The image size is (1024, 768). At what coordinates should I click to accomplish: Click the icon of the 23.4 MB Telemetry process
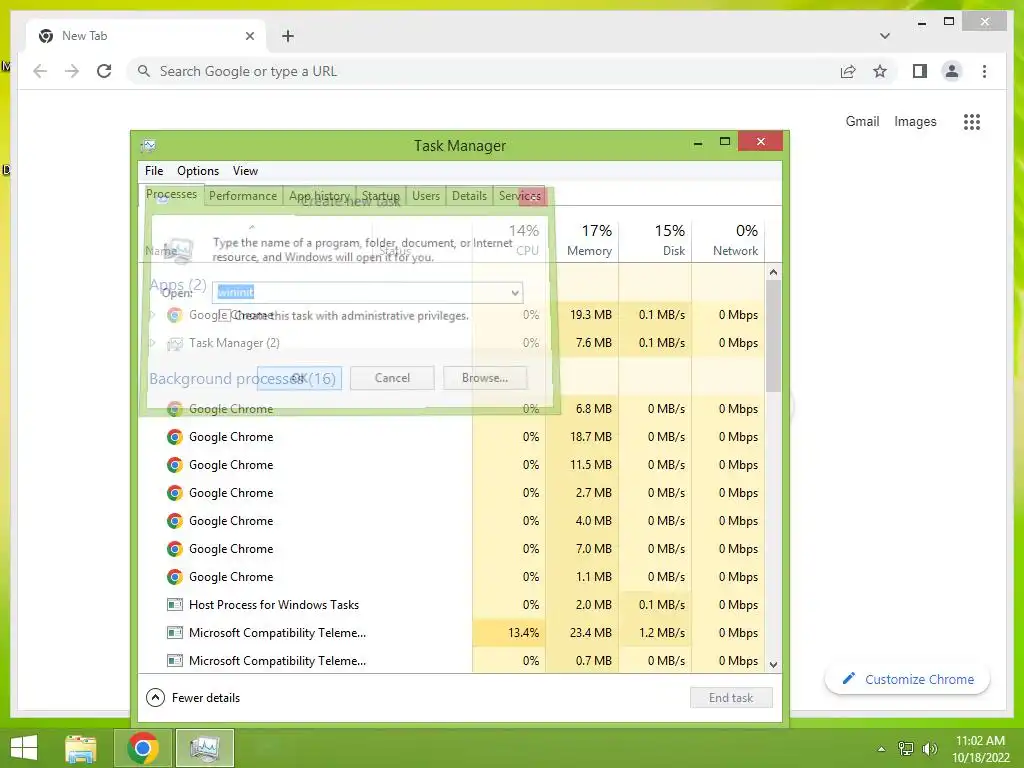[174, 633]
